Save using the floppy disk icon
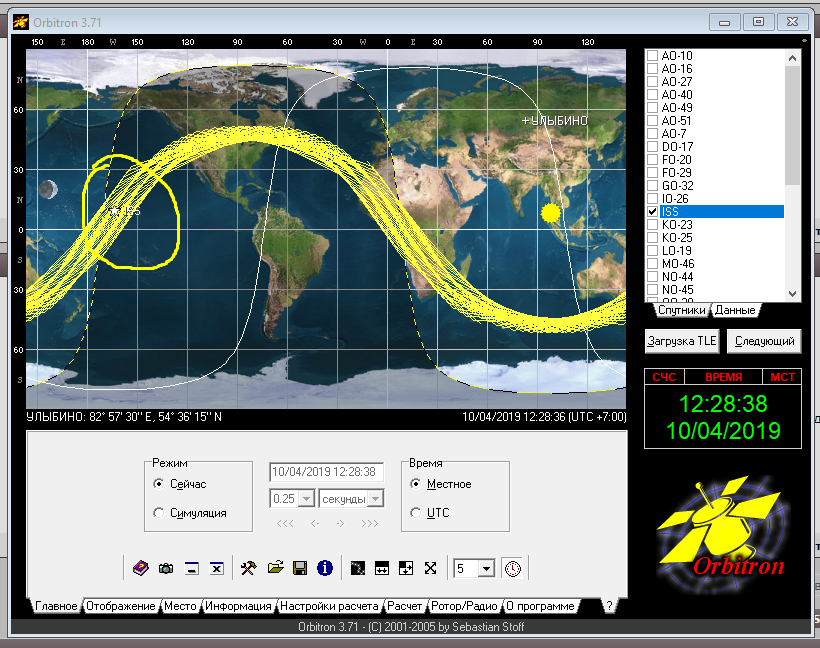This screenshot has width=820, height=648. (x=299, y=568)
